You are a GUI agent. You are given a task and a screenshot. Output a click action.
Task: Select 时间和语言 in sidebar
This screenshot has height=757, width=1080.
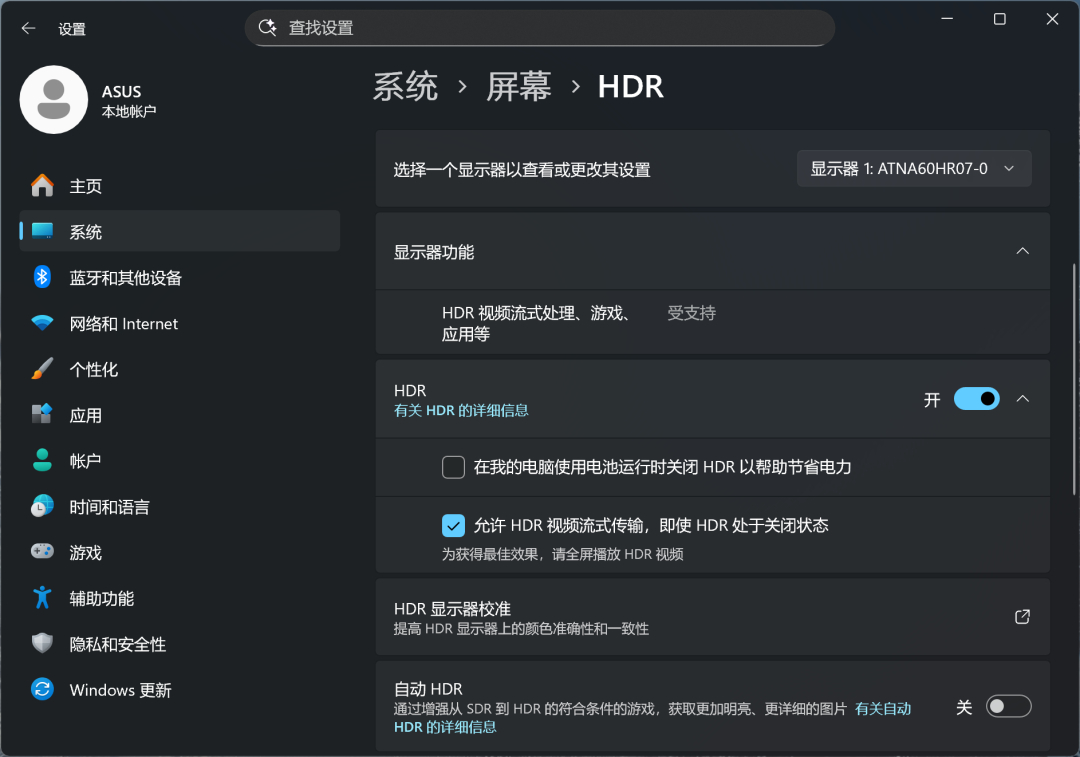pyautogui.click(x=180, y=506)
